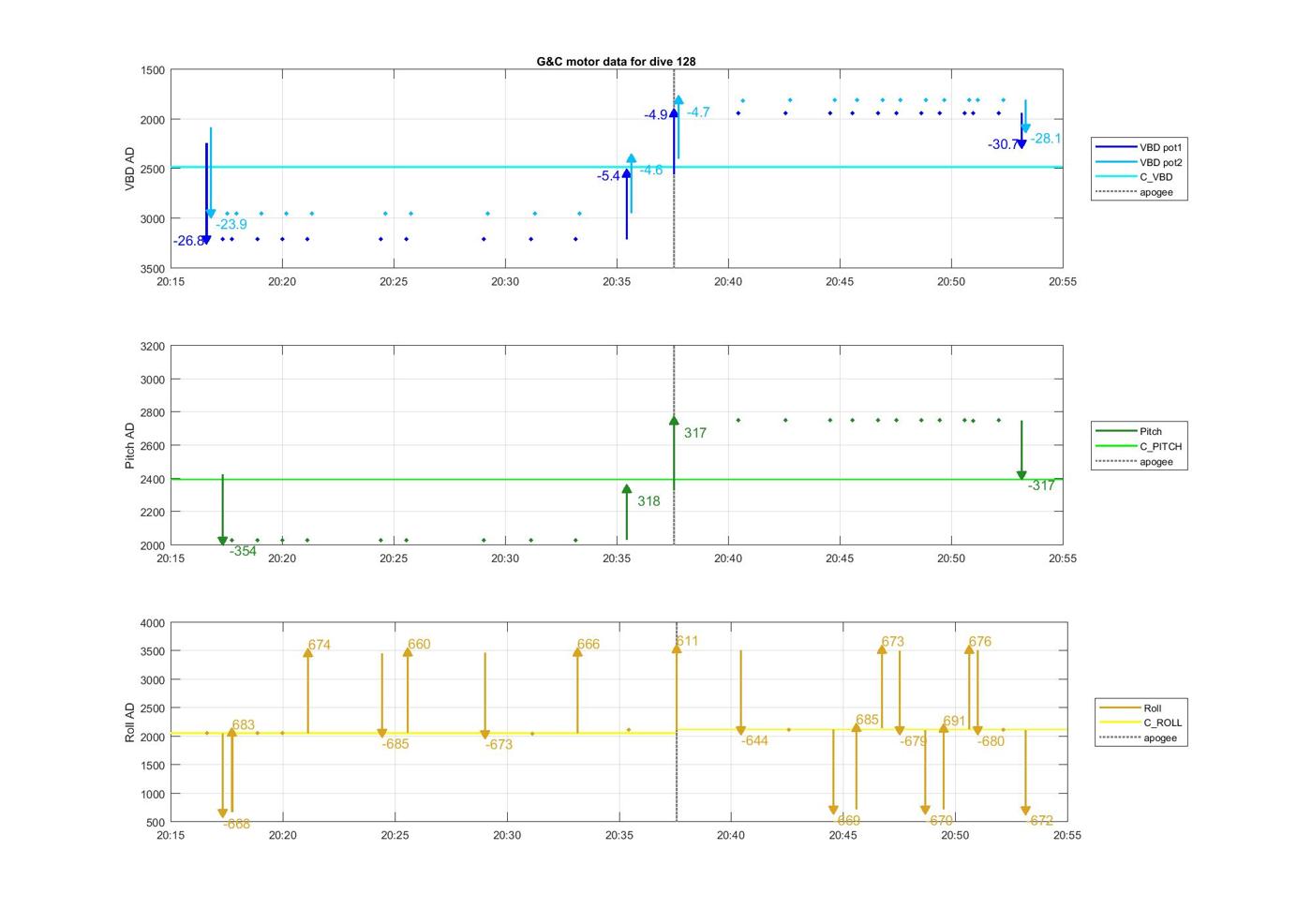Image resolution: width=1312 pixels, height=924 pixels.
Task: Click the 'Pitch AD' y-axis label
Action: coord(130,445)
